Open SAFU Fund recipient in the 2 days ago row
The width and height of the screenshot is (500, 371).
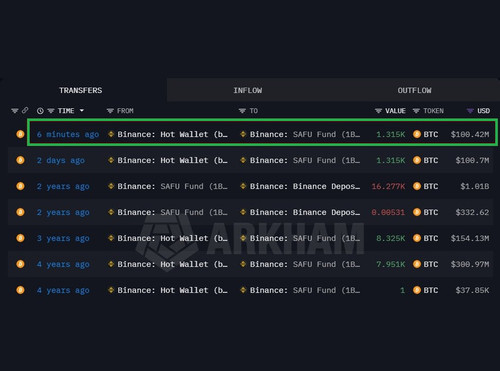click(x=305, y=160)
